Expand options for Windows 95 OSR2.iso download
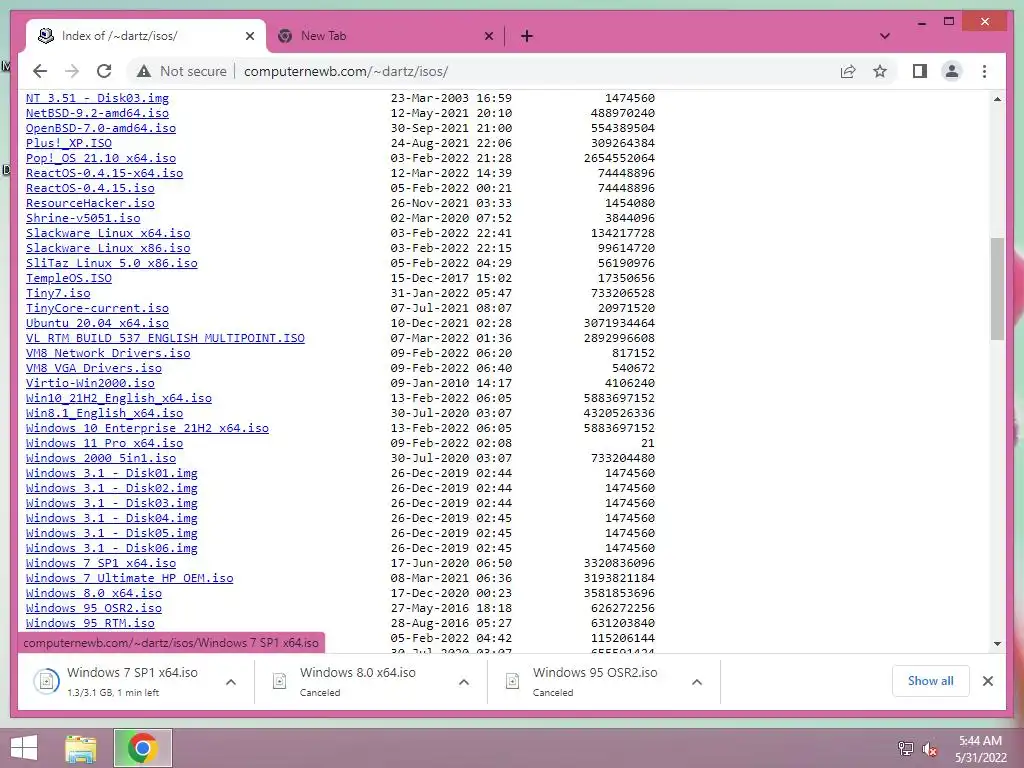Viewport: 1024px width, 768px height. coord(697,682)
